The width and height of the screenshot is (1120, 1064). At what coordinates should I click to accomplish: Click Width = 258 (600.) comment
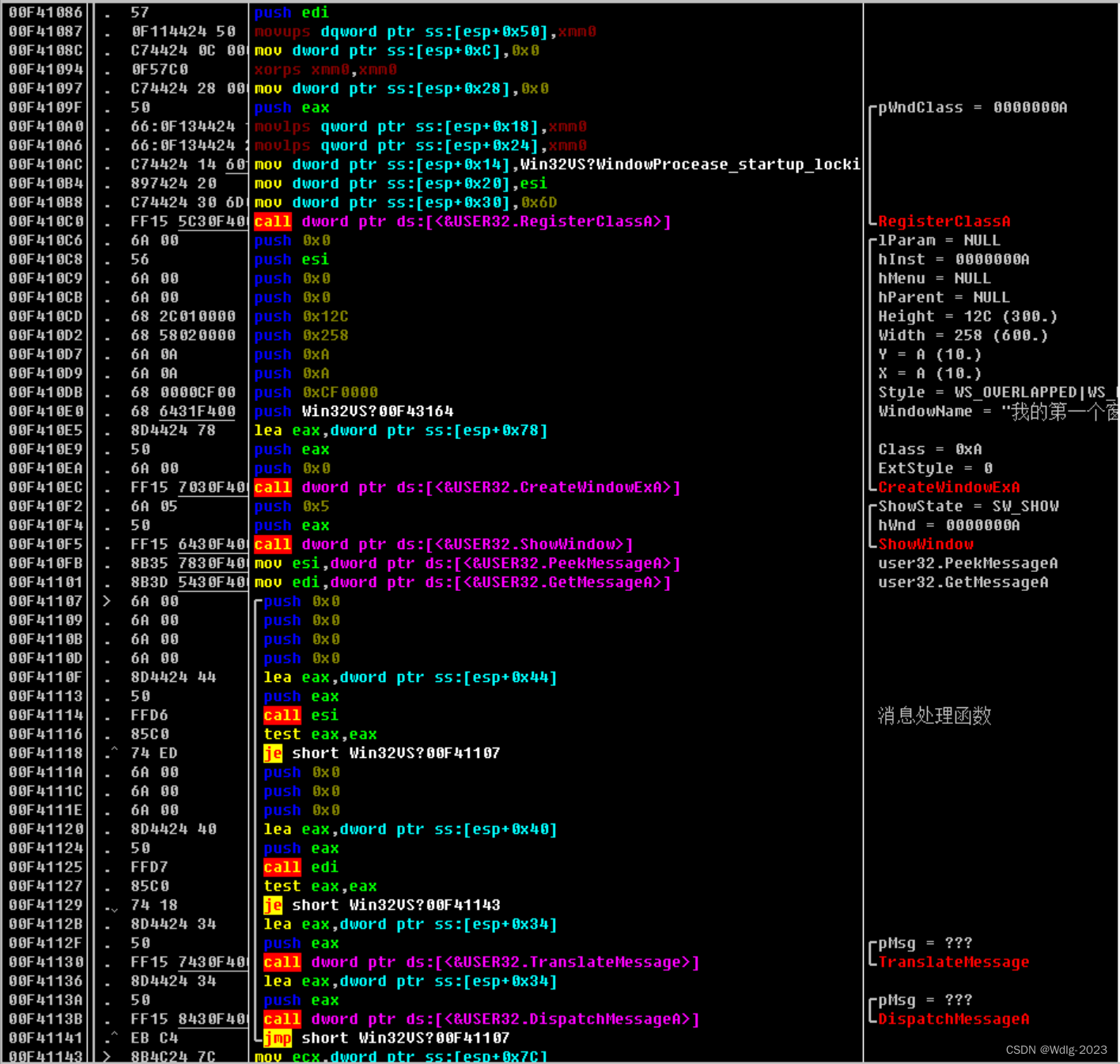(963, 335)
